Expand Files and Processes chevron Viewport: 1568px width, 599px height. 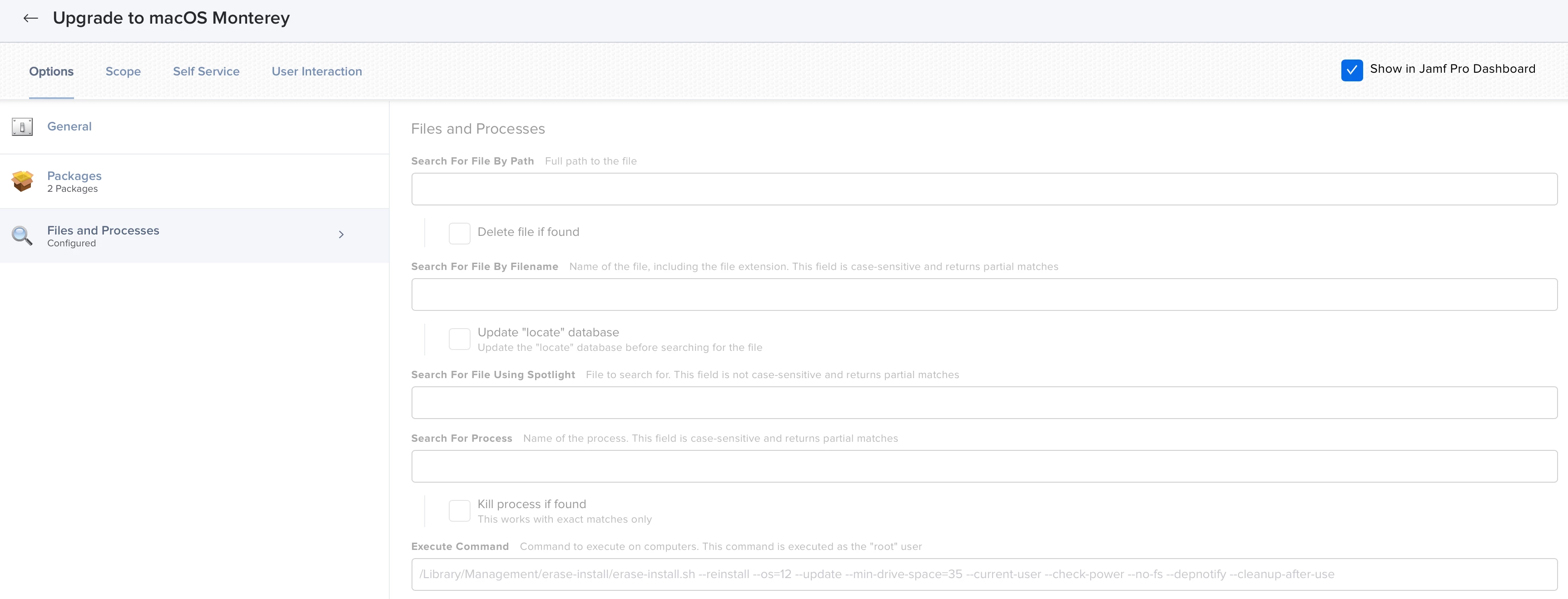coord(341,235)
